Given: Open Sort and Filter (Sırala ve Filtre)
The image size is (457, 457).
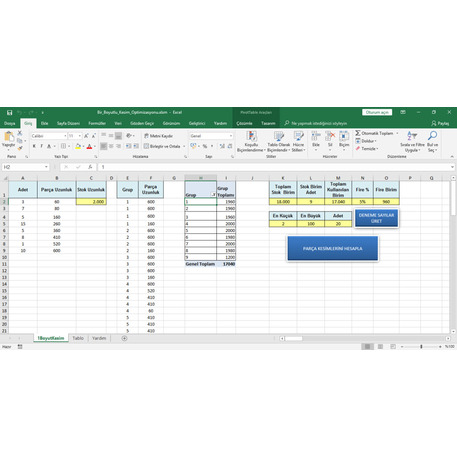Looking at the screenshot, I should coord(412,141).
